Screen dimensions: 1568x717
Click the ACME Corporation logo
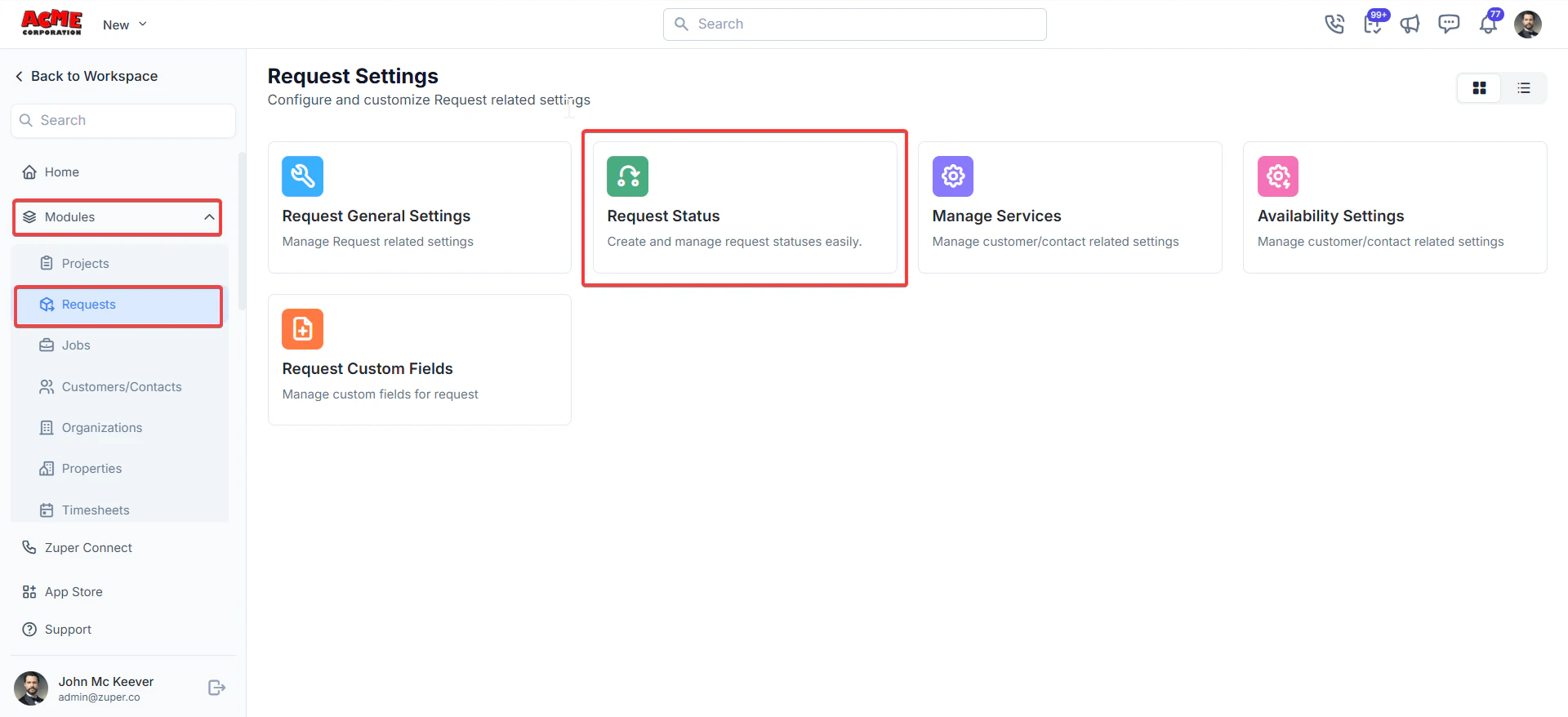click(51, 23)
